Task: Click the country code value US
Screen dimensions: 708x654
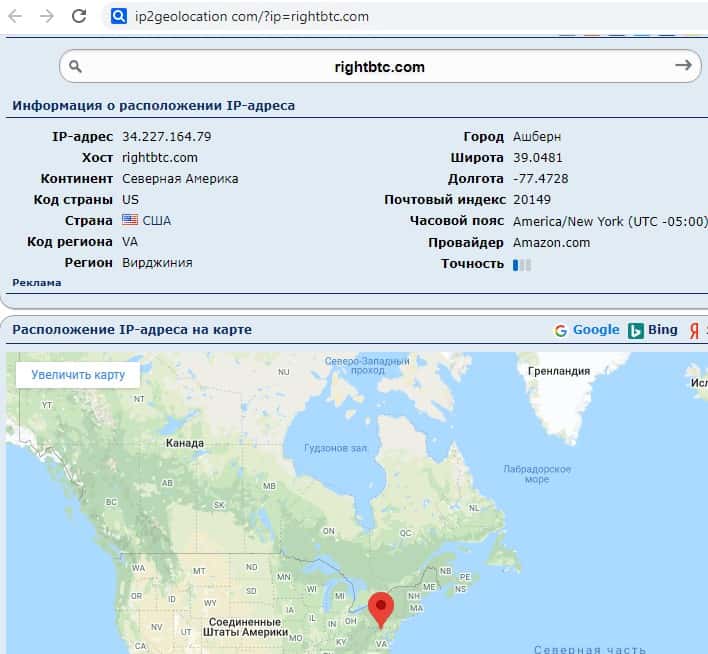Action: (x=130, y=200)
